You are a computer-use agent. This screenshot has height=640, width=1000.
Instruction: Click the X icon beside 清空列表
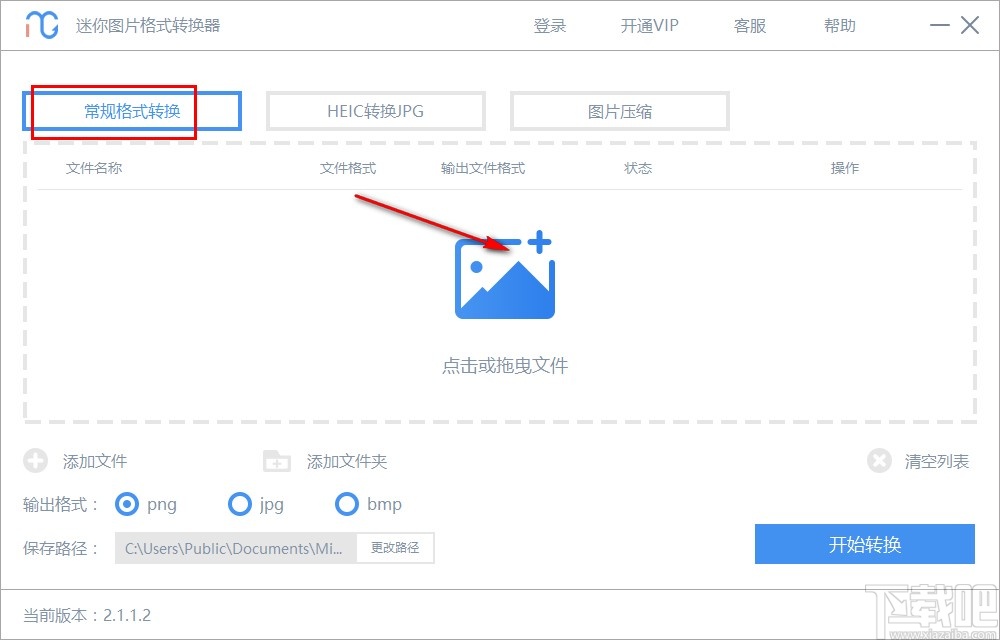(x=879, y=461)
